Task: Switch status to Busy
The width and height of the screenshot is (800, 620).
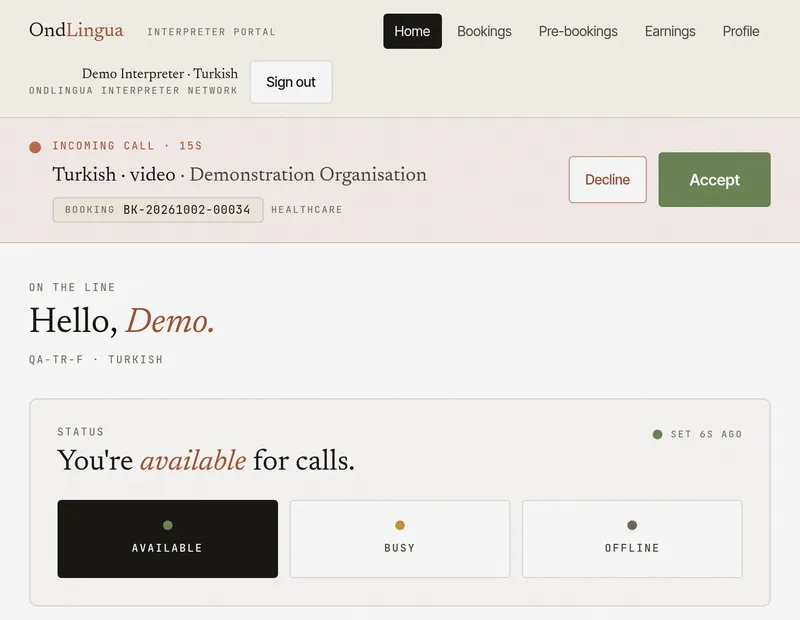Action: point(400,539)
